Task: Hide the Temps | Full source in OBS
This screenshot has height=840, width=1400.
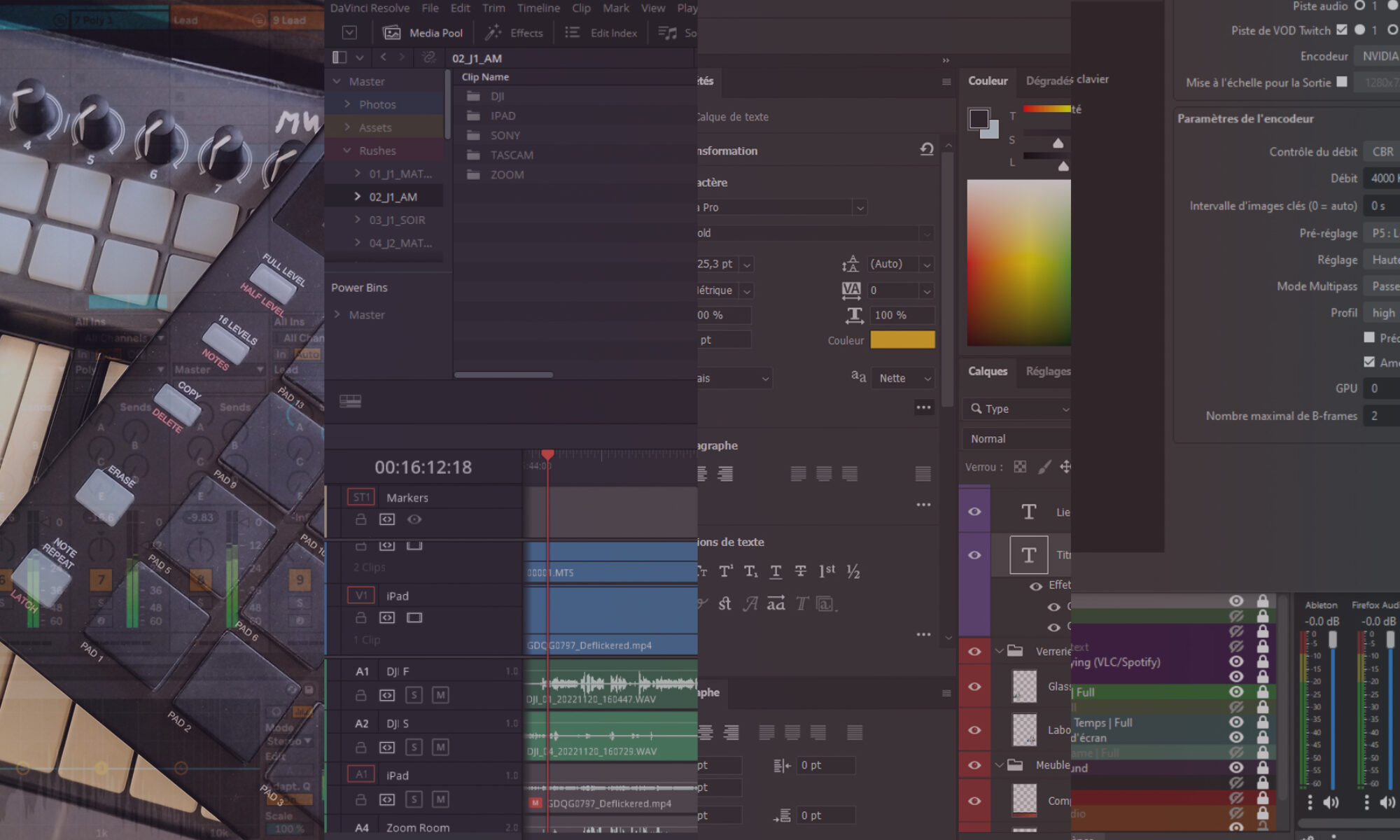Action: click(x=1236, y=722)
